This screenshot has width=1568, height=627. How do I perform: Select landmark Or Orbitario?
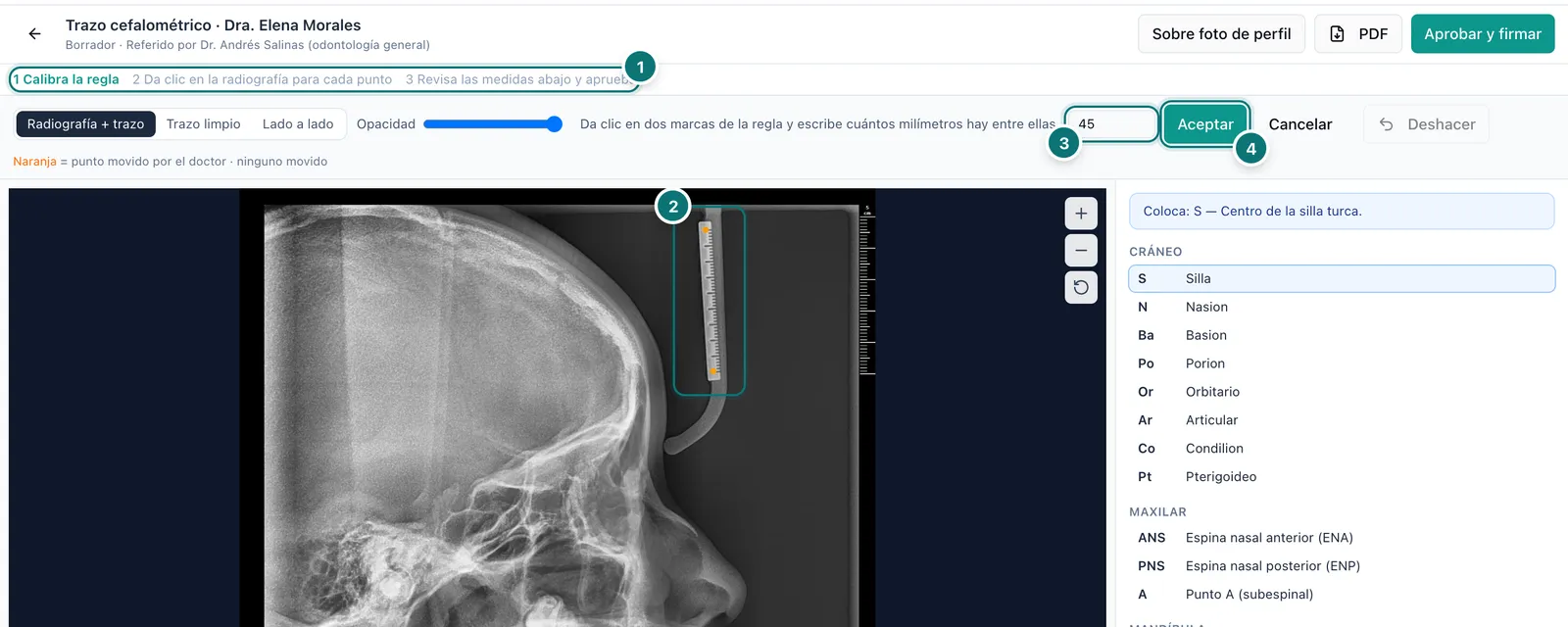(x=1342, y=392)
